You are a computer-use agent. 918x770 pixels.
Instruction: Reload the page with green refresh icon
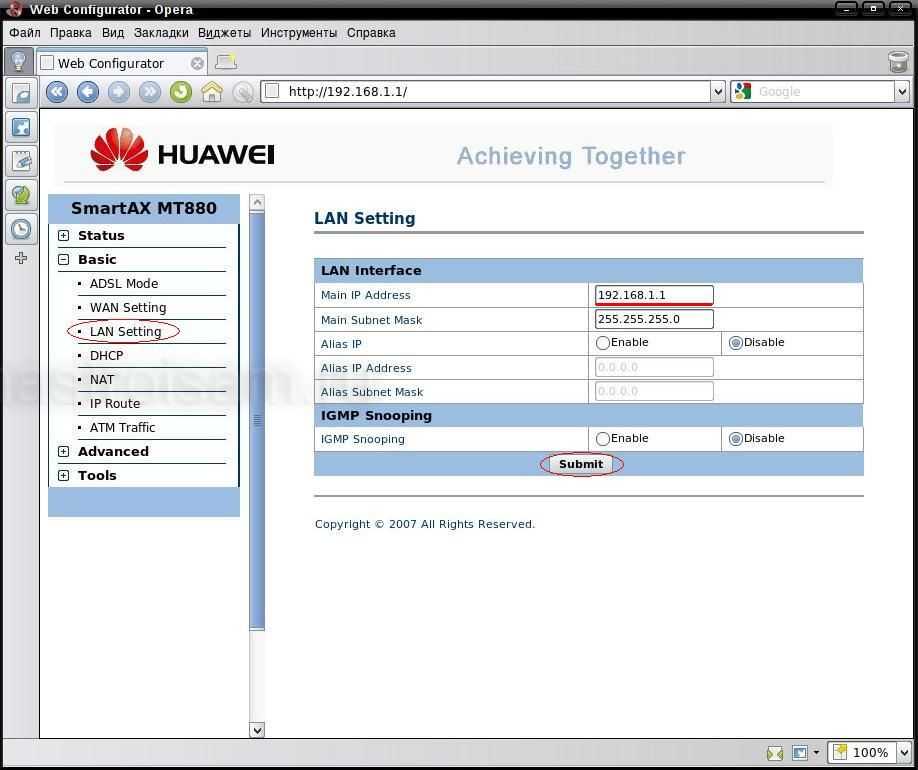[x=181, y=92]
